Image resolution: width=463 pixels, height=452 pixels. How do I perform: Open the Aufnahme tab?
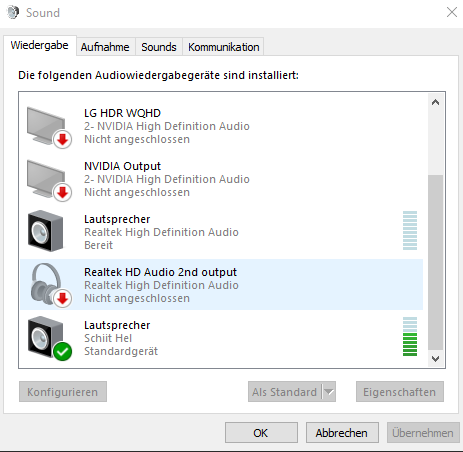point(105,47)
